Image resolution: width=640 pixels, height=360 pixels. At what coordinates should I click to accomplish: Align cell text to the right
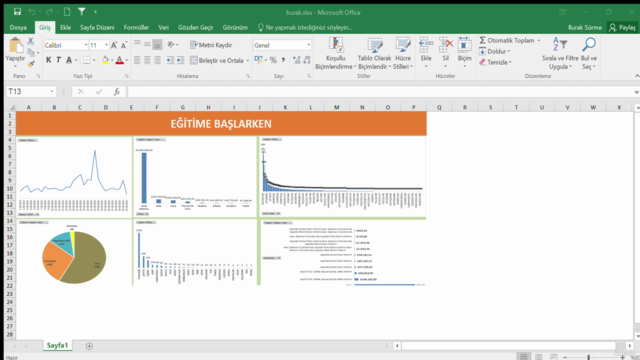[157, 60]
